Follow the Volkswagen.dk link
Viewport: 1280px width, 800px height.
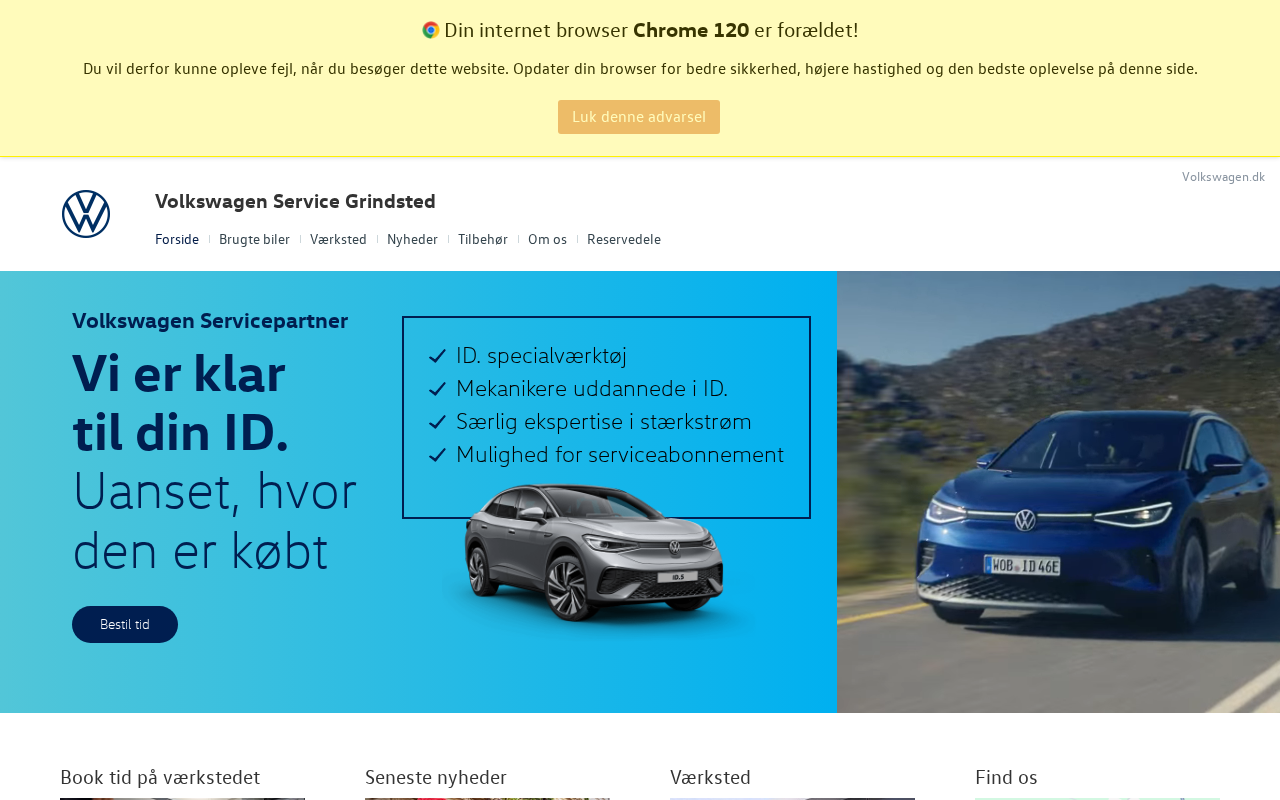point(1223,177)
